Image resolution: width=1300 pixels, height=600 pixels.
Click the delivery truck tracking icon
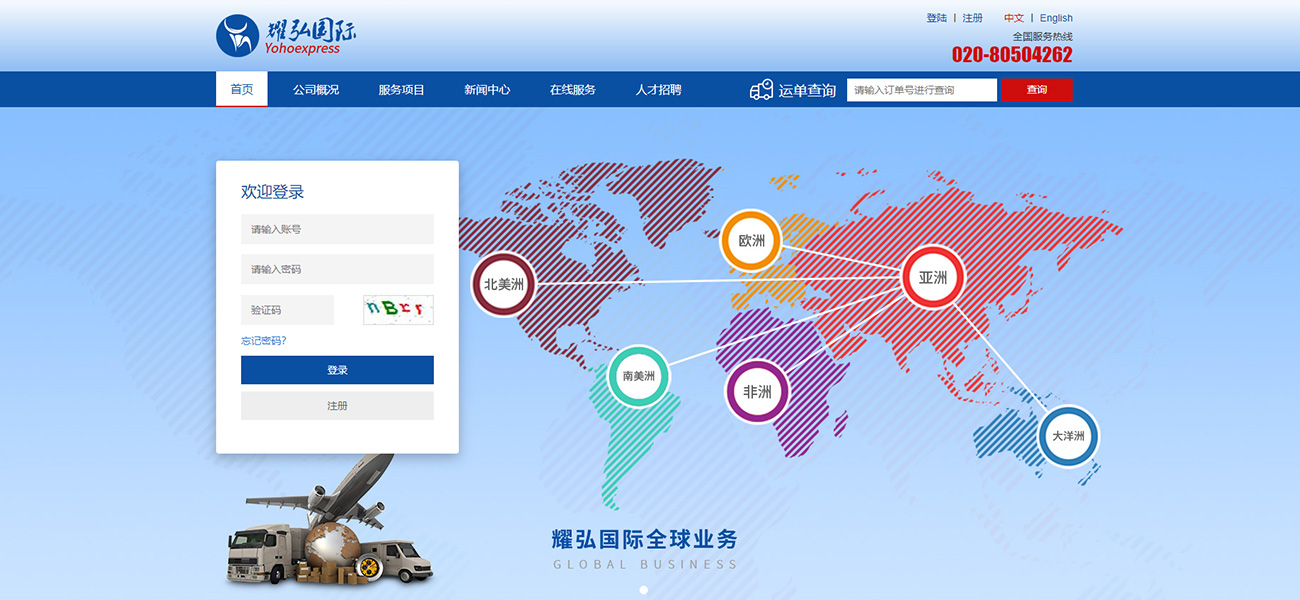(x=761, y=90)
